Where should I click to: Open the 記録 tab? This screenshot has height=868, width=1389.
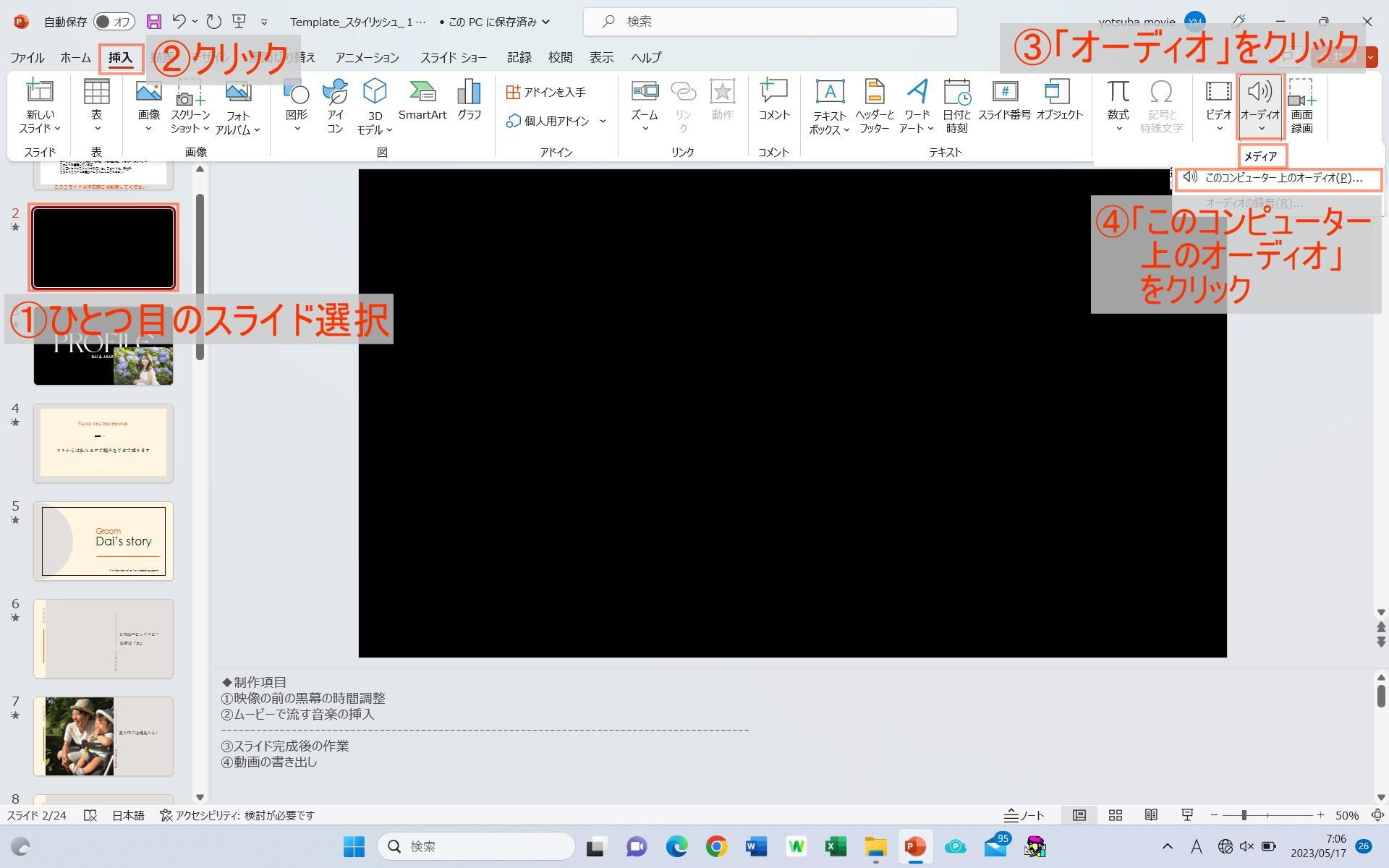pyautogui.click(x=519, y=57)
